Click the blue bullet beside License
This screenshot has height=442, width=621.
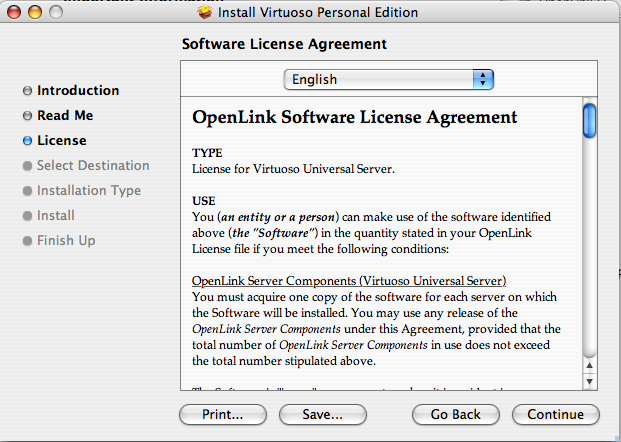coord(27,141)
